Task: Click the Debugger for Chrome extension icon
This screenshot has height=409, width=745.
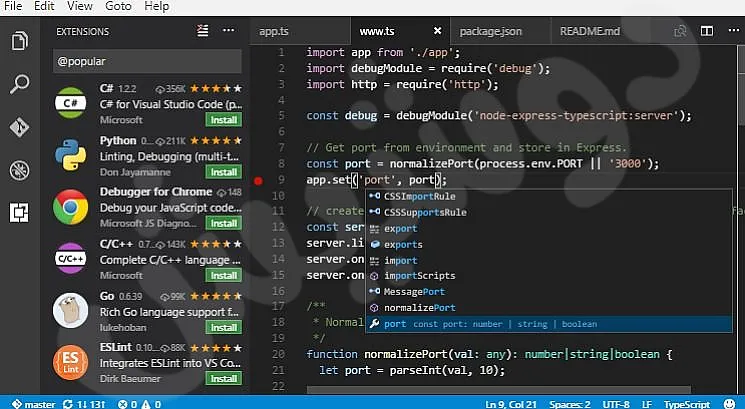Action: click(70, 207)
